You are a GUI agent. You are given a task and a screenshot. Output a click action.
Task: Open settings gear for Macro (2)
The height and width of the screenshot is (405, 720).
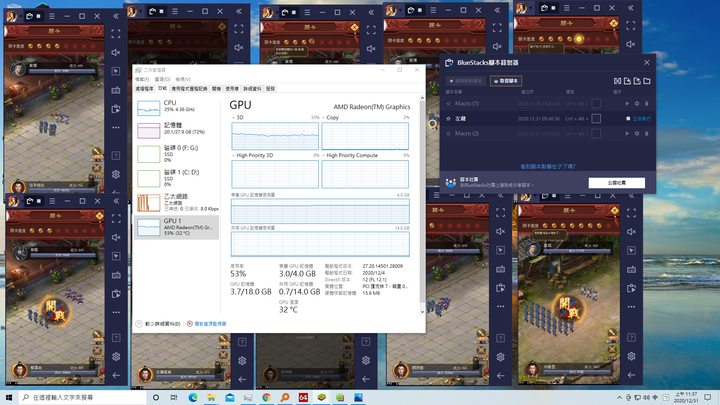click(637, 134)
